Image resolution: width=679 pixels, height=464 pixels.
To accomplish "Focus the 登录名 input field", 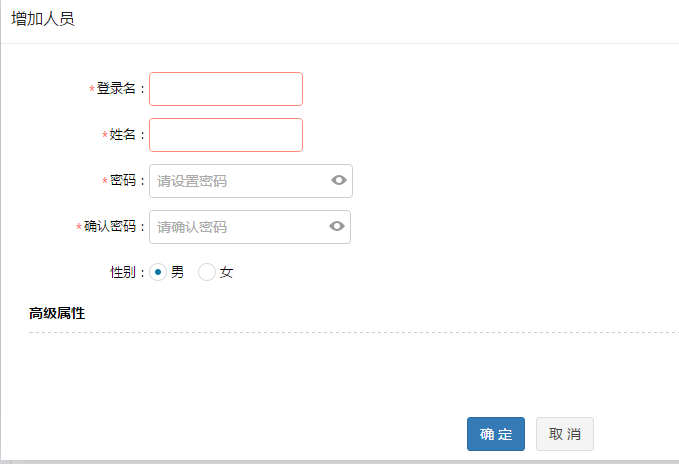I will [225, 89].
